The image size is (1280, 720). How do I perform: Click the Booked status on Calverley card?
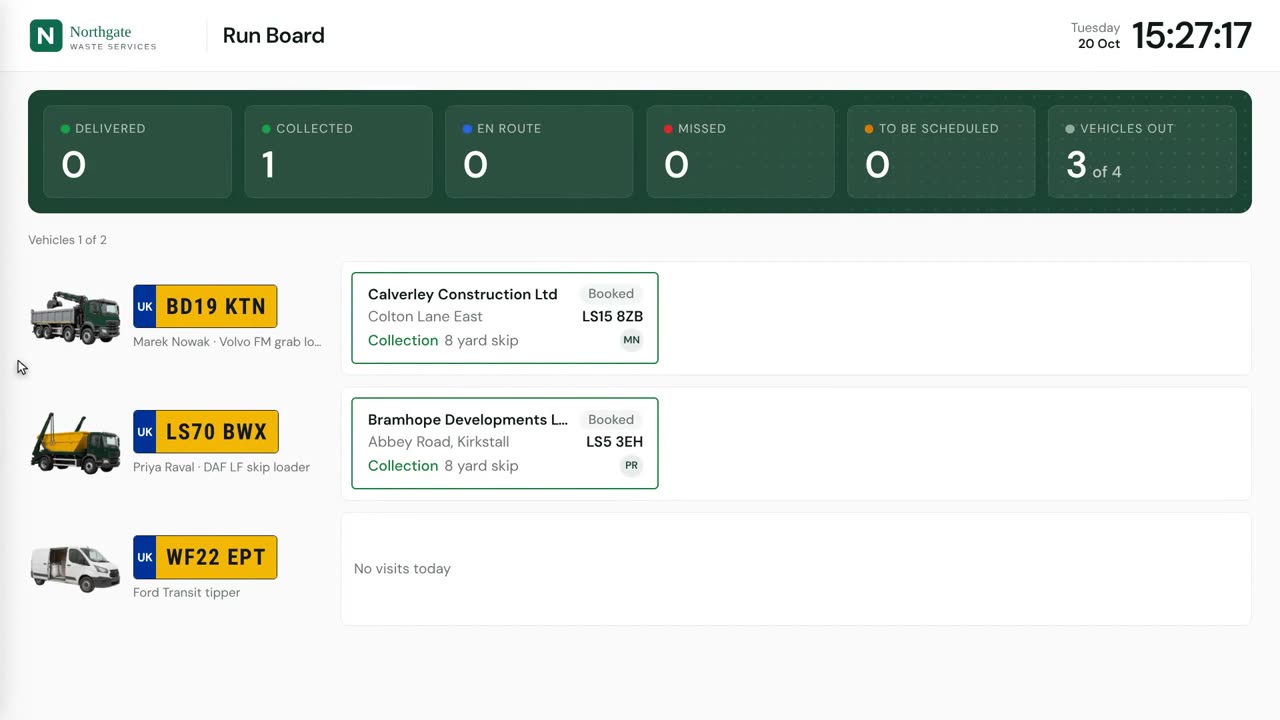[x=611, y=294]
